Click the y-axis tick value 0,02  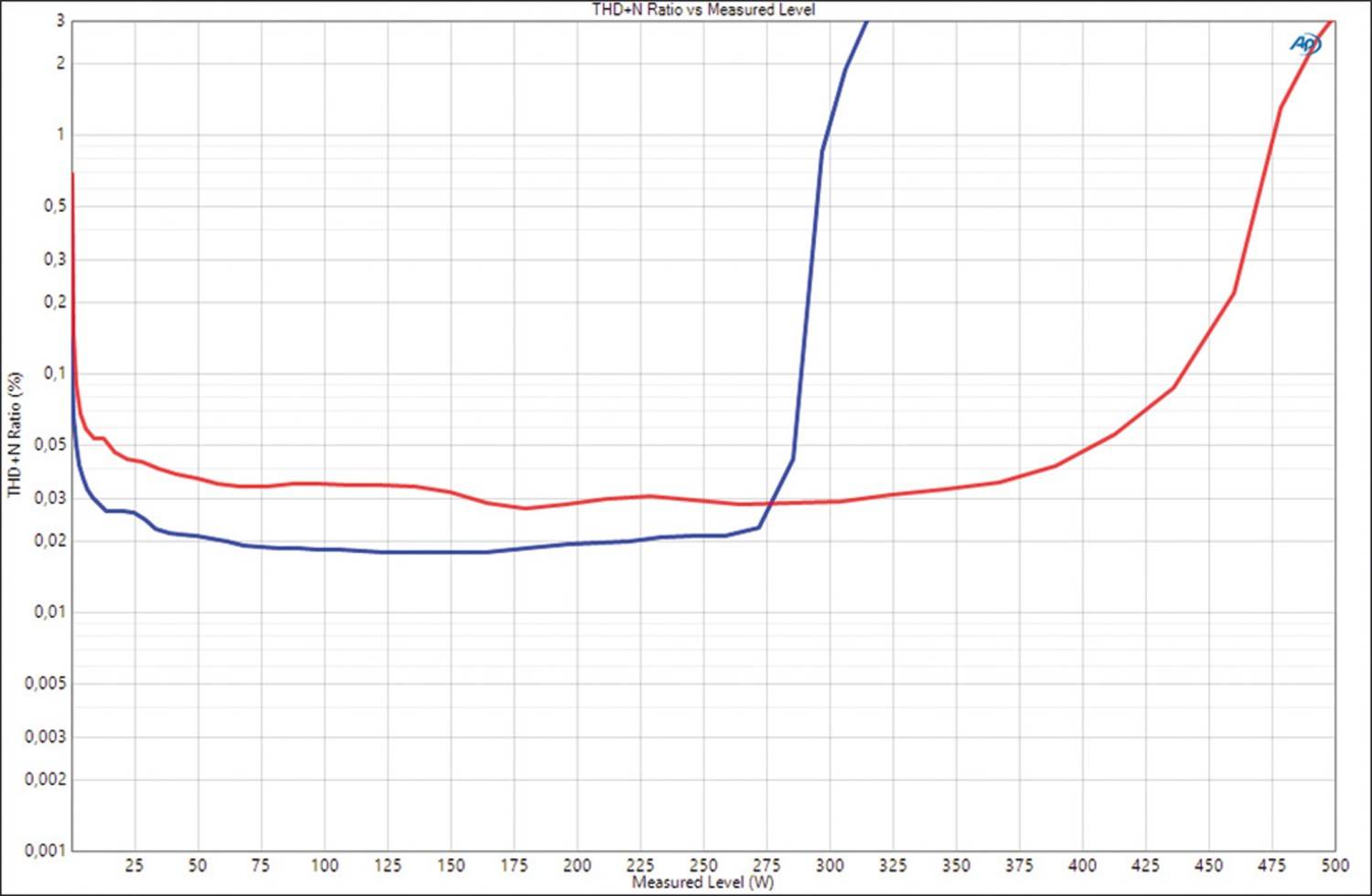click(50, 540)
